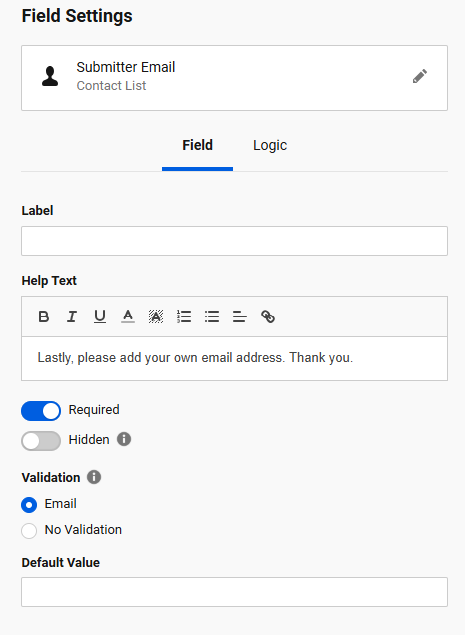Screen dimensions: 465x635
Task: Open text alignment options
Action: point(240,316)
